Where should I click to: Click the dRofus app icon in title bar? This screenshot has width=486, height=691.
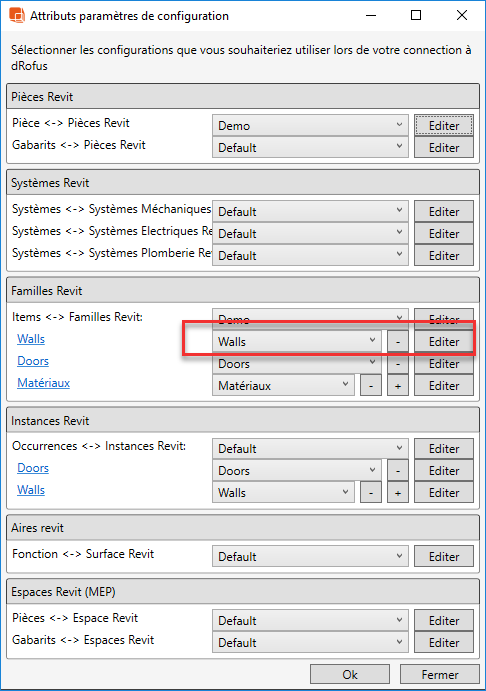17,15
